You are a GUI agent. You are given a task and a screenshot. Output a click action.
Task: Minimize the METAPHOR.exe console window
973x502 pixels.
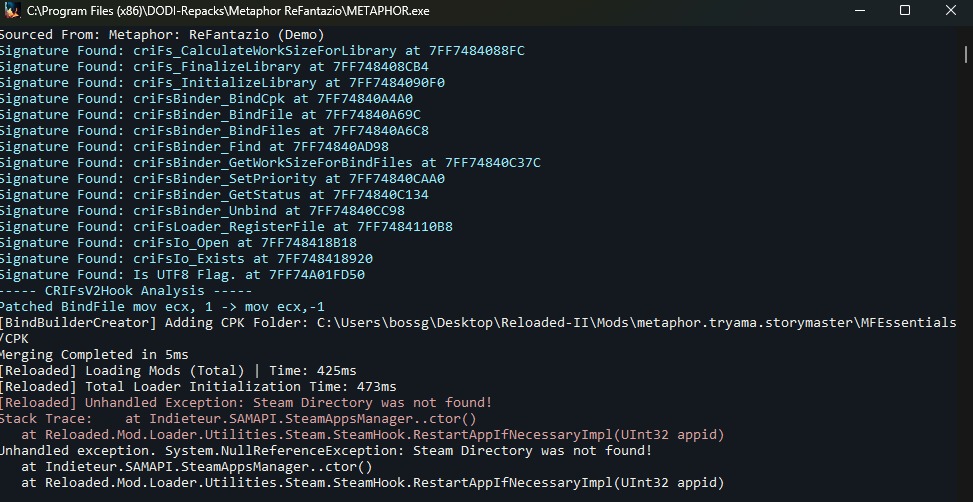coord(860,11)
